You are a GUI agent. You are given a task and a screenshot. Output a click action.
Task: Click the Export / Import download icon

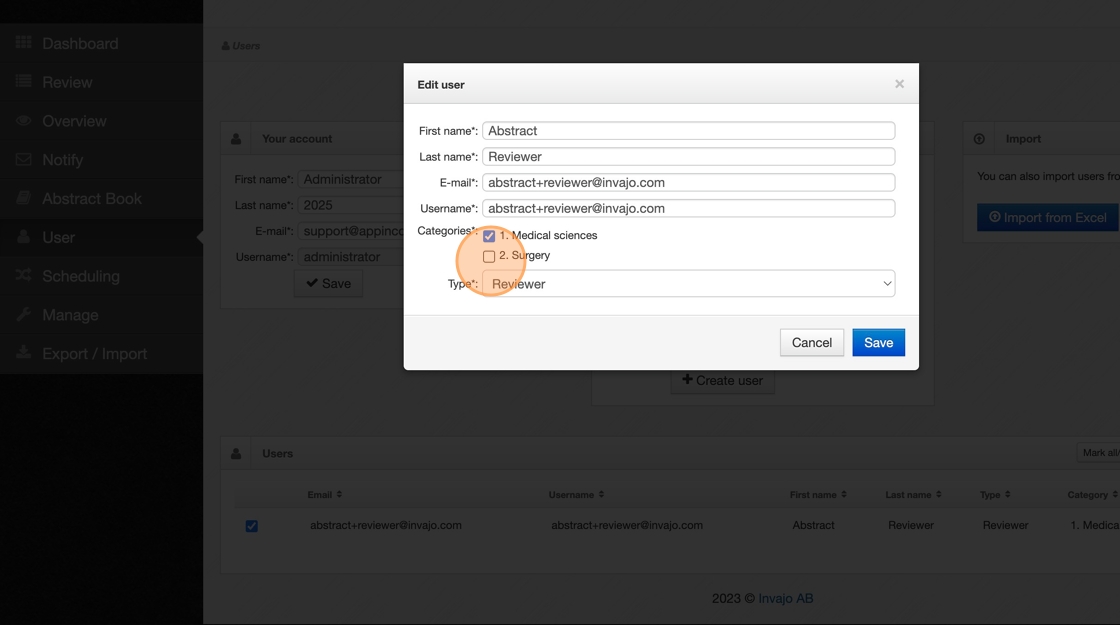24,351
